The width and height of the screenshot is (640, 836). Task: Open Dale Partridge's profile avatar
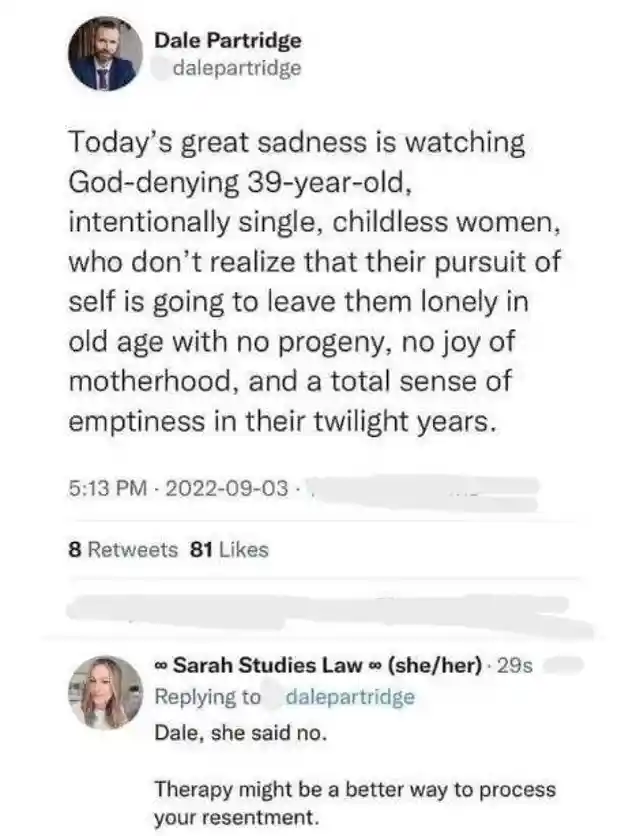pos(105,54)
